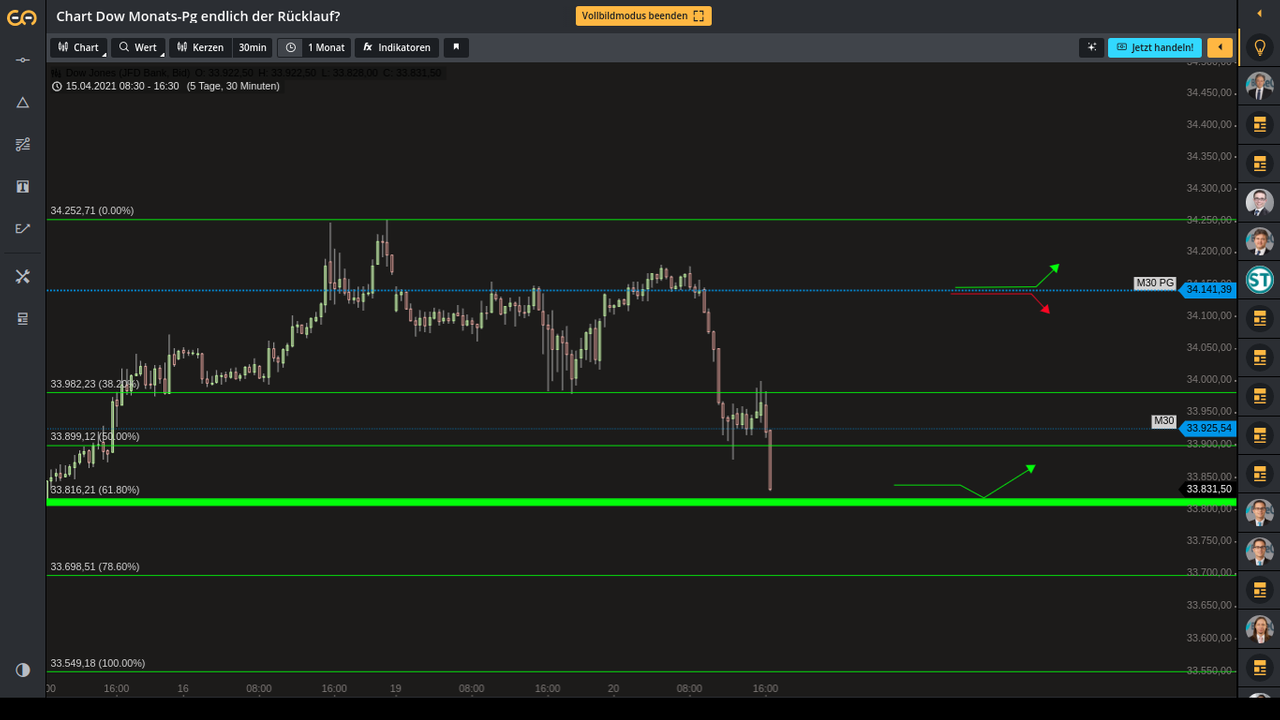Open the stacked layers templates icon
The image size is (1280, 720).
pos(22,318)
